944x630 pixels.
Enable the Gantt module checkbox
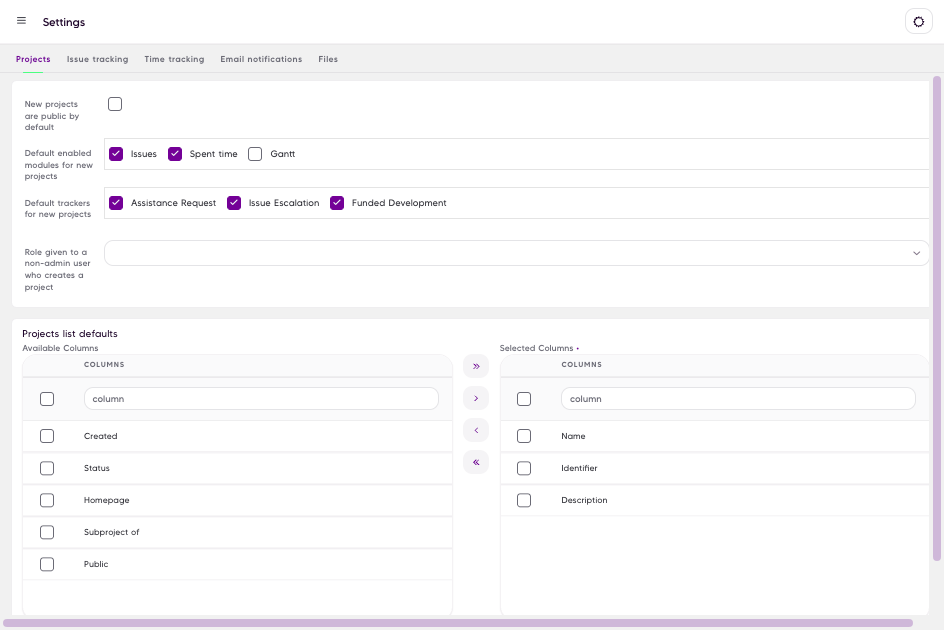(x=255, y=154)
